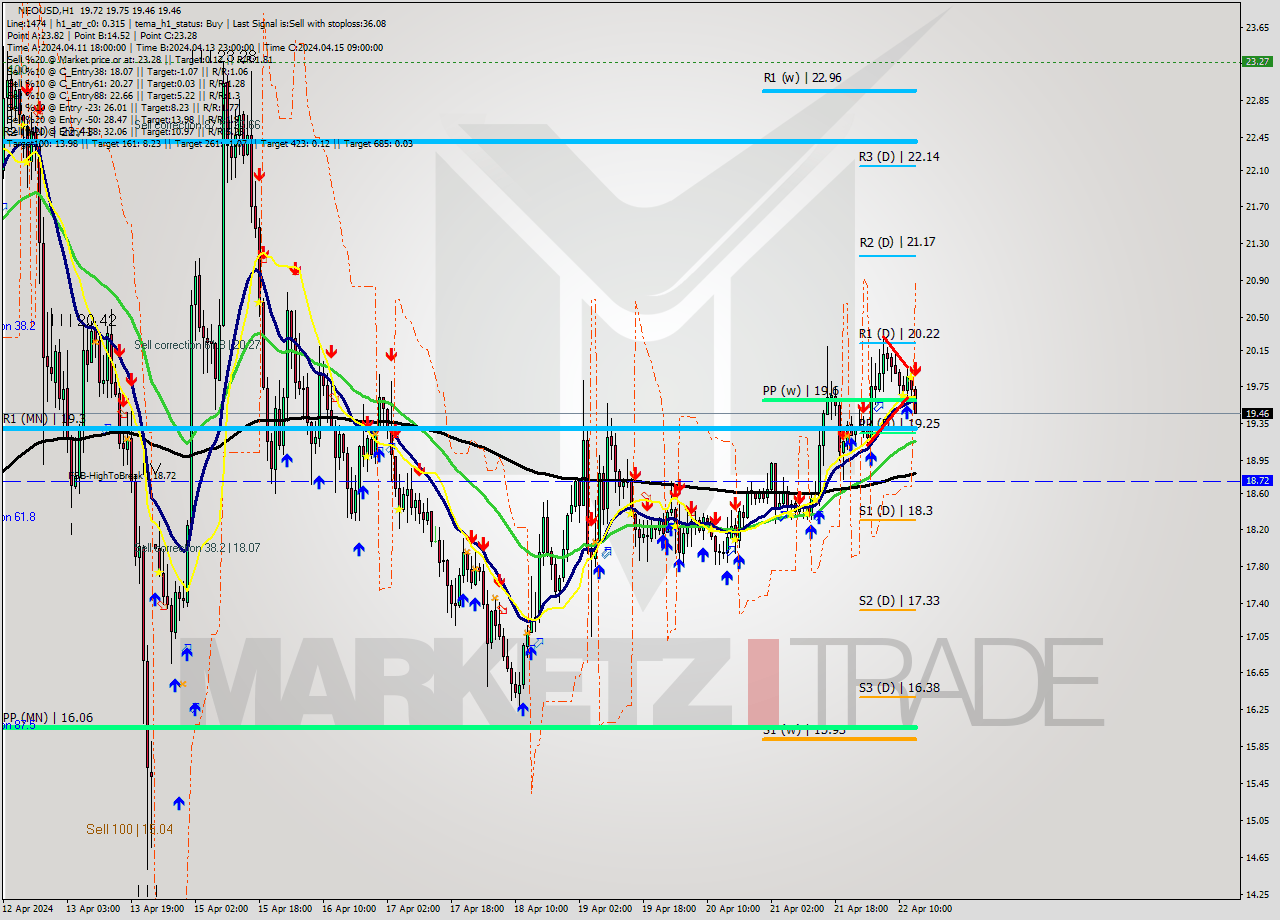This screenshot has width=1280, height=920.
Task: Select the 'C_Entry61: 20.27' sell line
Action: point(127,84)
